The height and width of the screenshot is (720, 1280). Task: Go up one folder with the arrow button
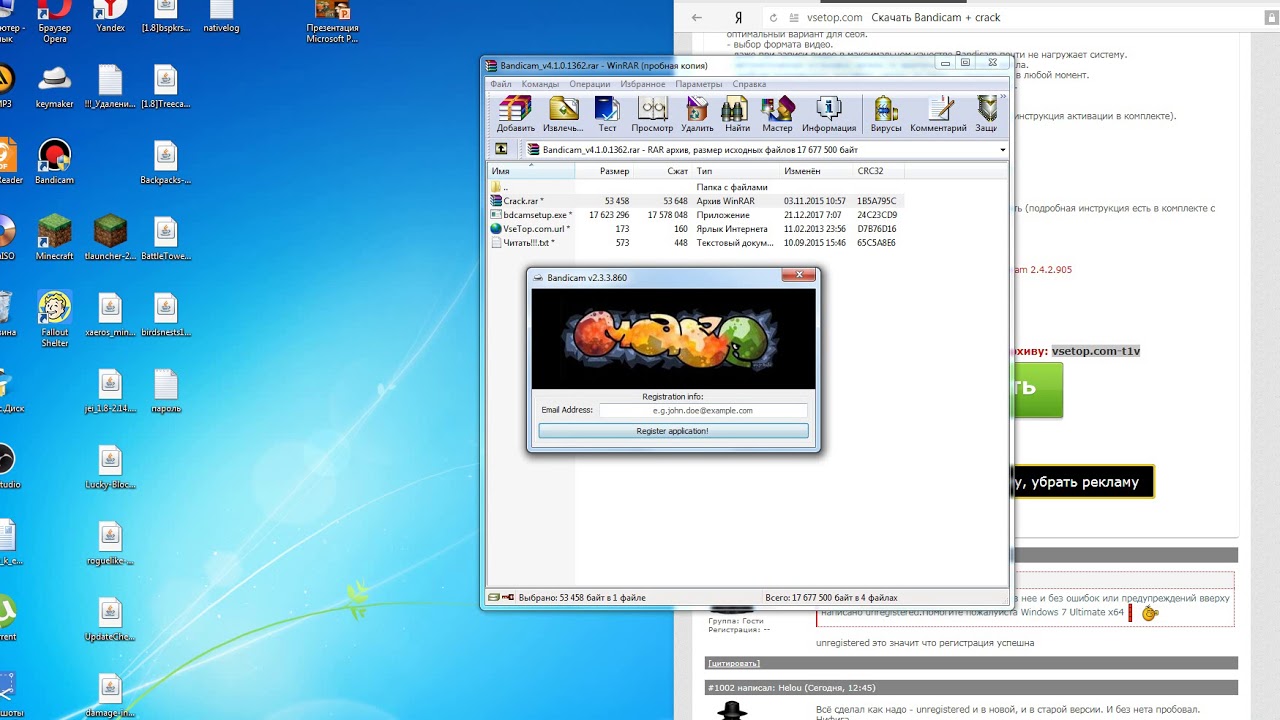(501, 149)
